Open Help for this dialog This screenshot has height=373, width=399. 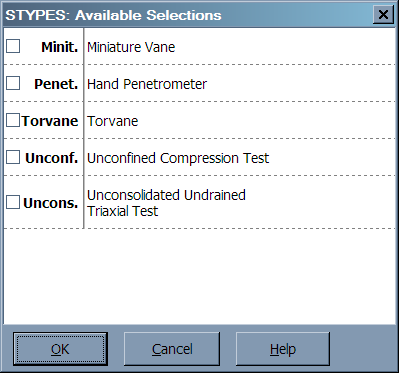point(283,349)
